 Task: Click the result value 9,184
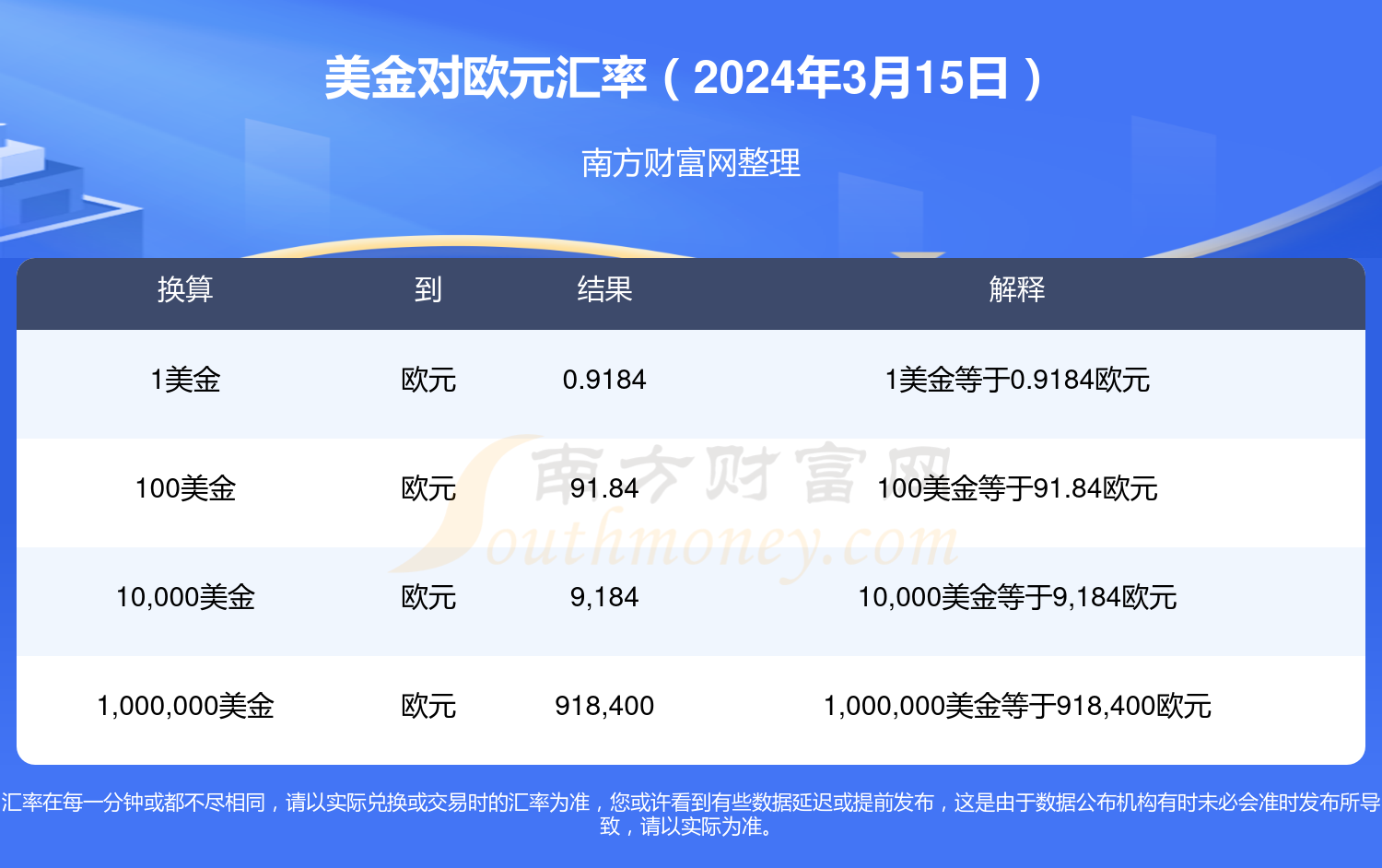(x=604, y=597)
